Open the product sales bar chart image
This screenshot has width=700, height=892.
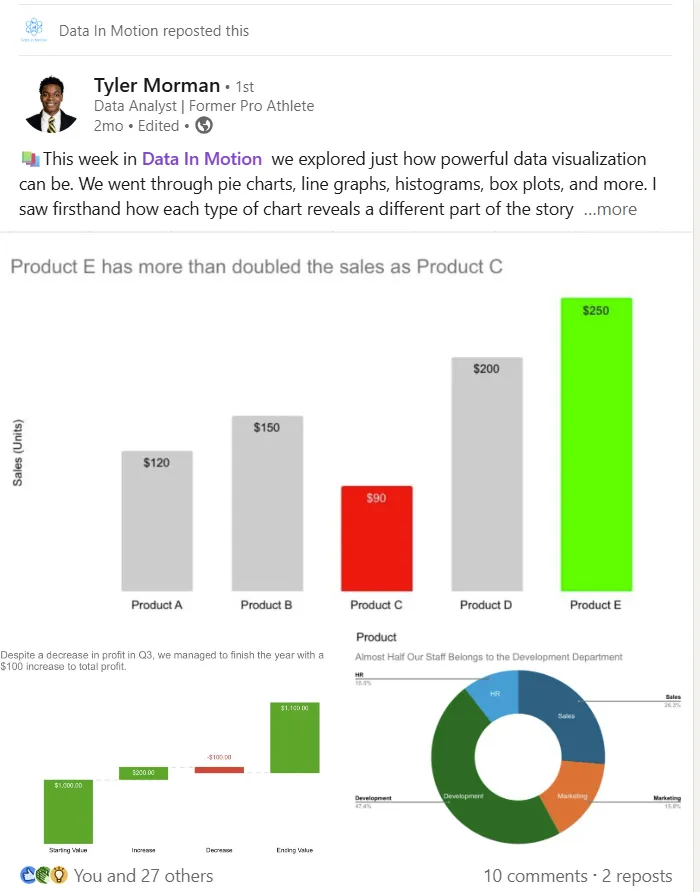pyautogui.click(x=346, y=428)
